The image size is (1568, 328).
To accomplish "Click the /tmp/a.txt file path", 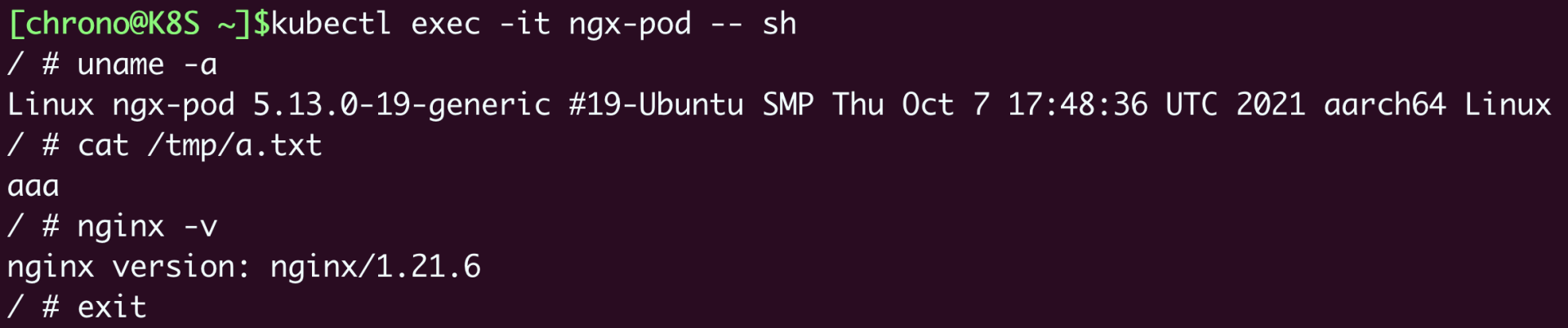I will [x=235, y=145].
